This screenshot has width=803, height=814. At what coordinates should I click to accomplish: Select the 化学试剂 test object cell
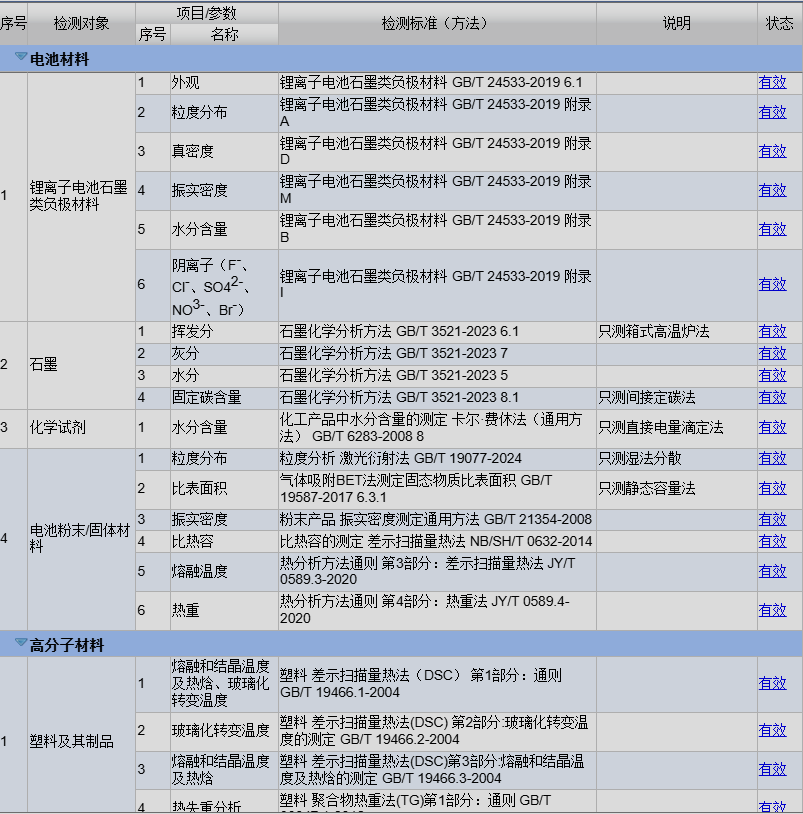(x=58, y=427)
